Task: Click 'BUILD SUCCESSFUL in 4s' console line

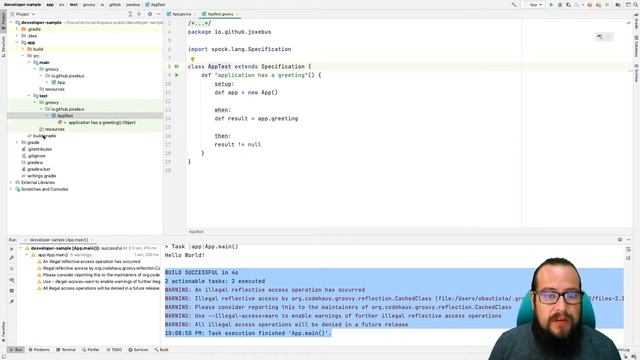Action: 201,272
